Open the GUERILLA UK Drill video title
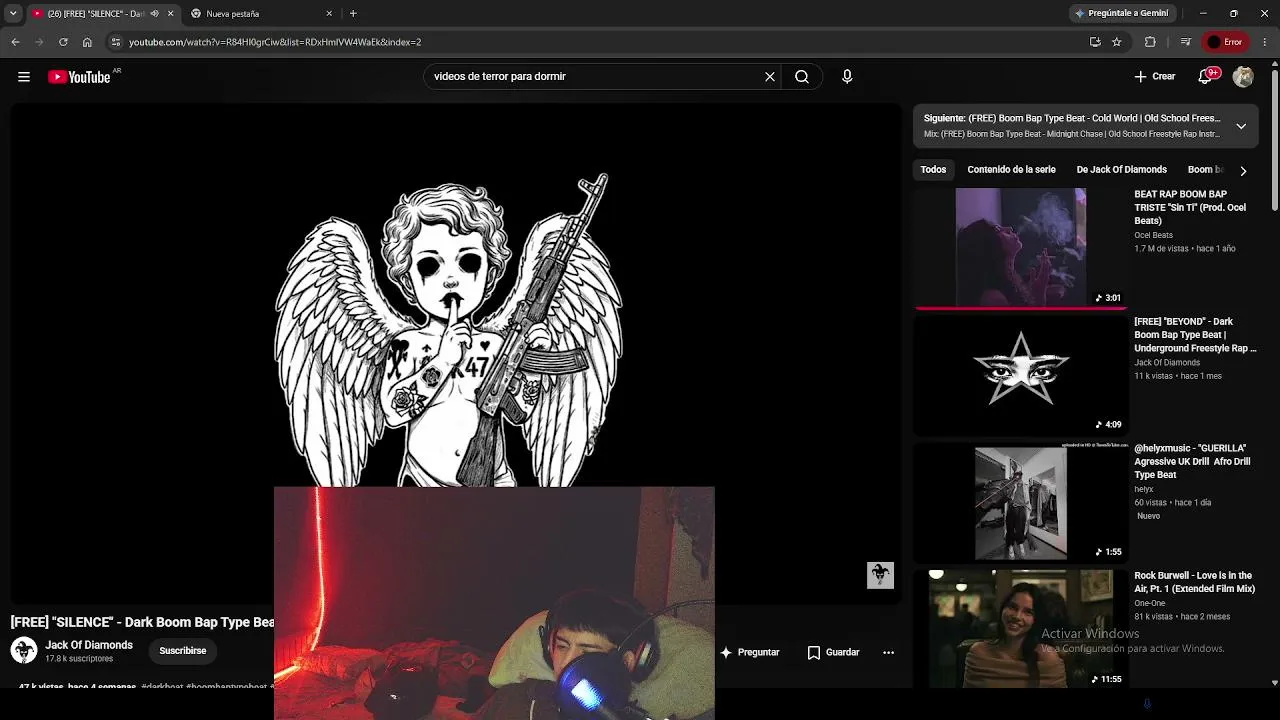1280x720 pixels. click(1192, 462)
